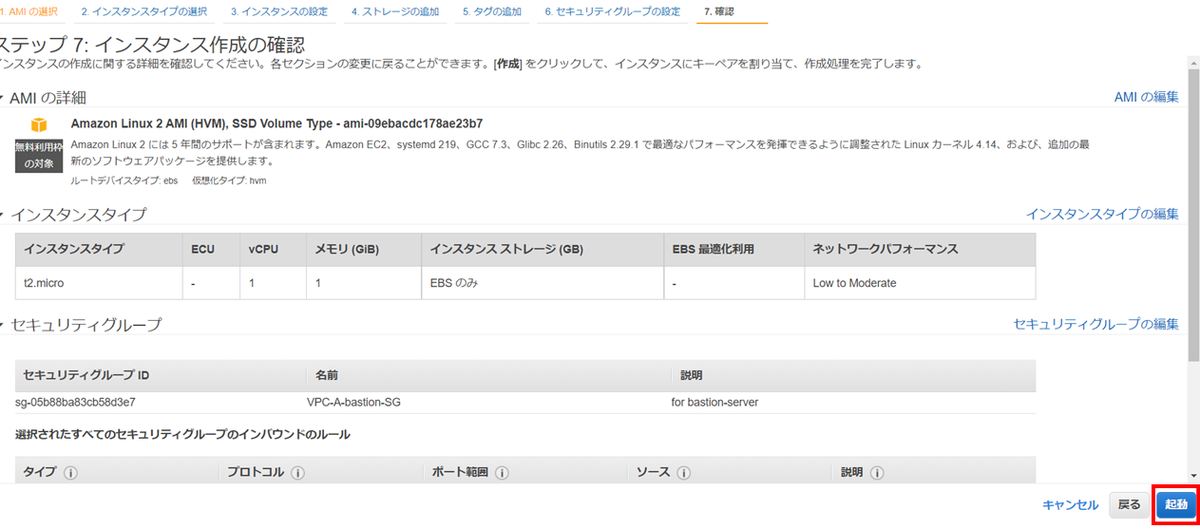Click the Amazon Linux 2 AMI title

277,124
